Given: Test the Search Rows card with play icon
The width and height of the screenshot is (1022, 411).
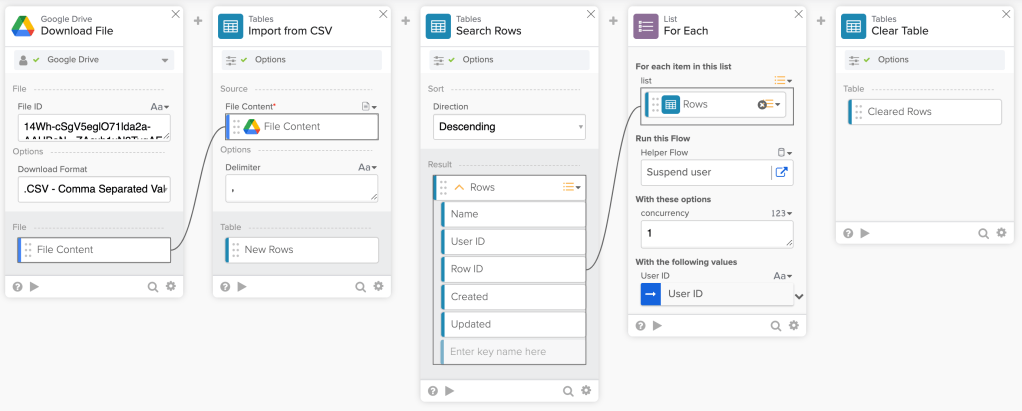Looking at the screenshot, I should pyautogui.click(x=450, y=391).
